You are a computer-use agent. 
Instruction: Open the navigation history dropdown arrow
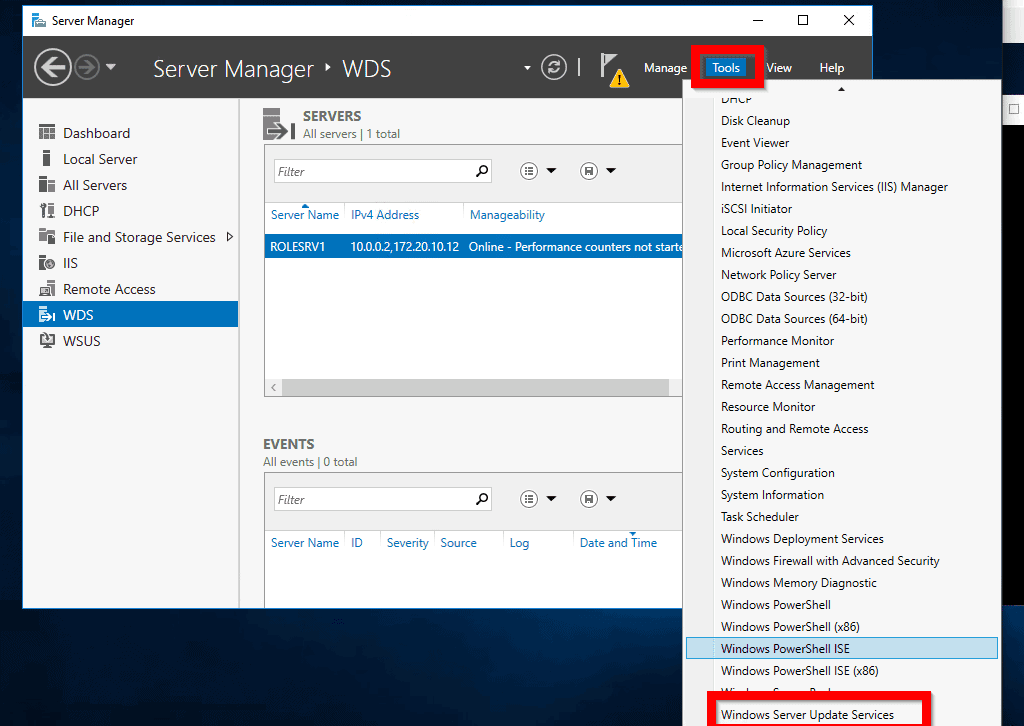[x=111, y=67]
